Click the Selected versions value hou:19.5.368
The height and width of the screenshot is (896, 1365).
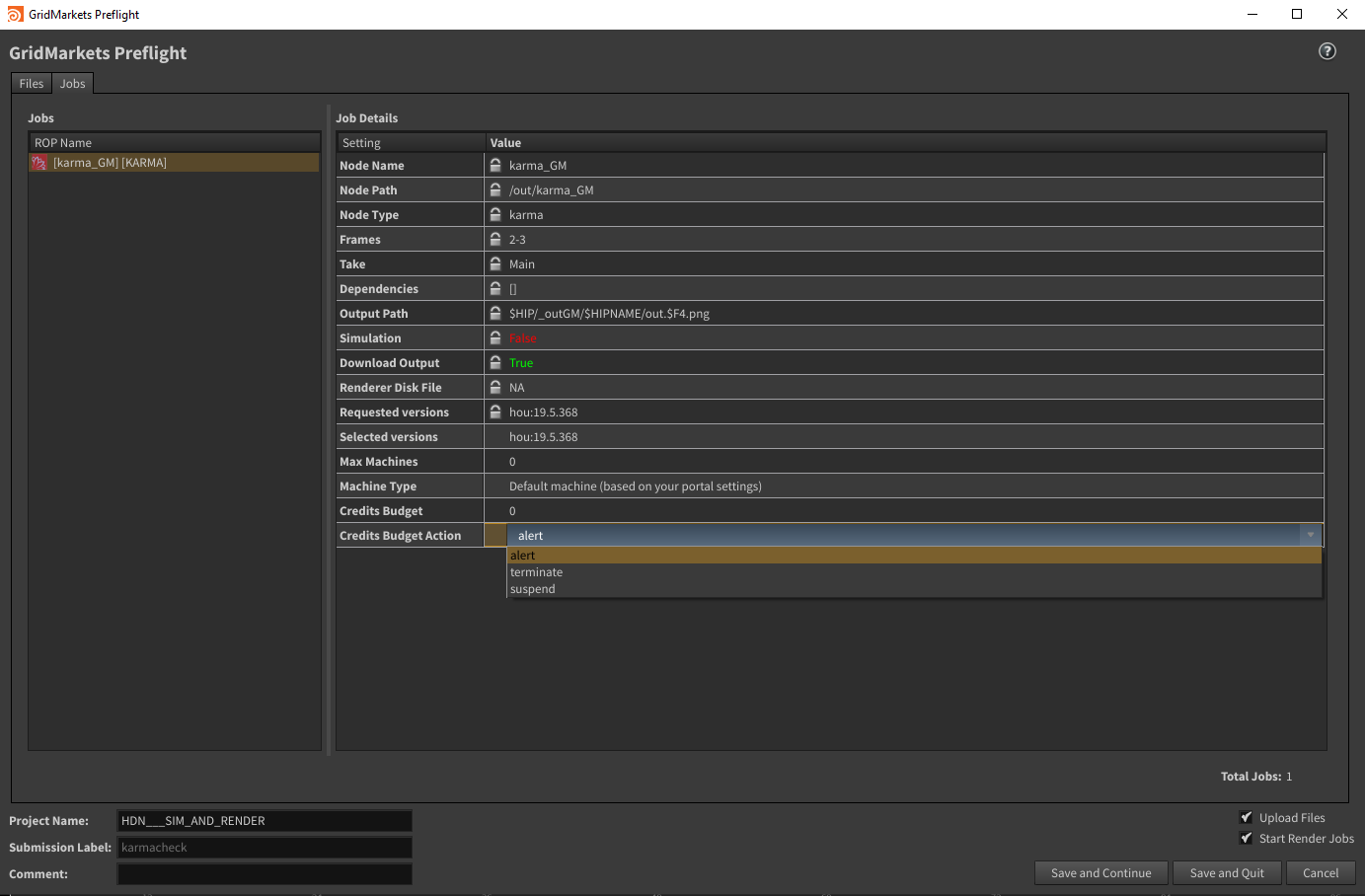point(544,437)
